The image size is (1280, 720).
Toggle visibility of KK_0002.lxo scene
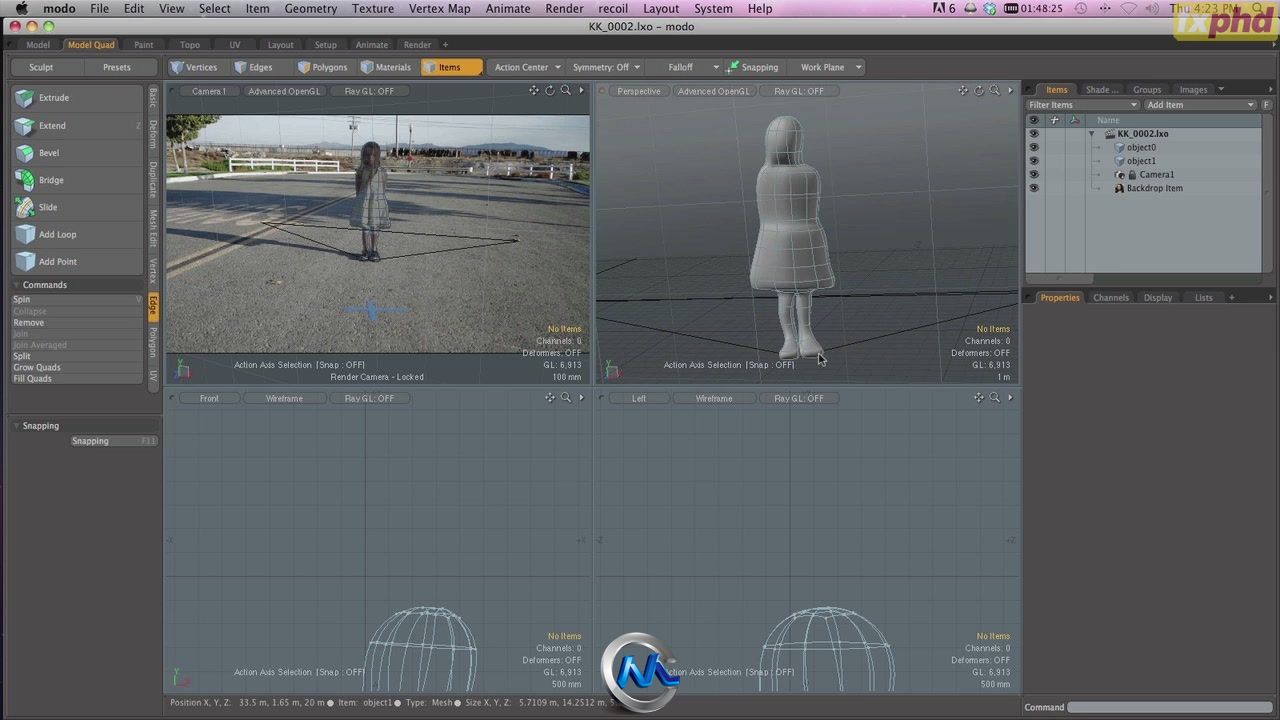pyautogui.click(x=1034, y=133)
